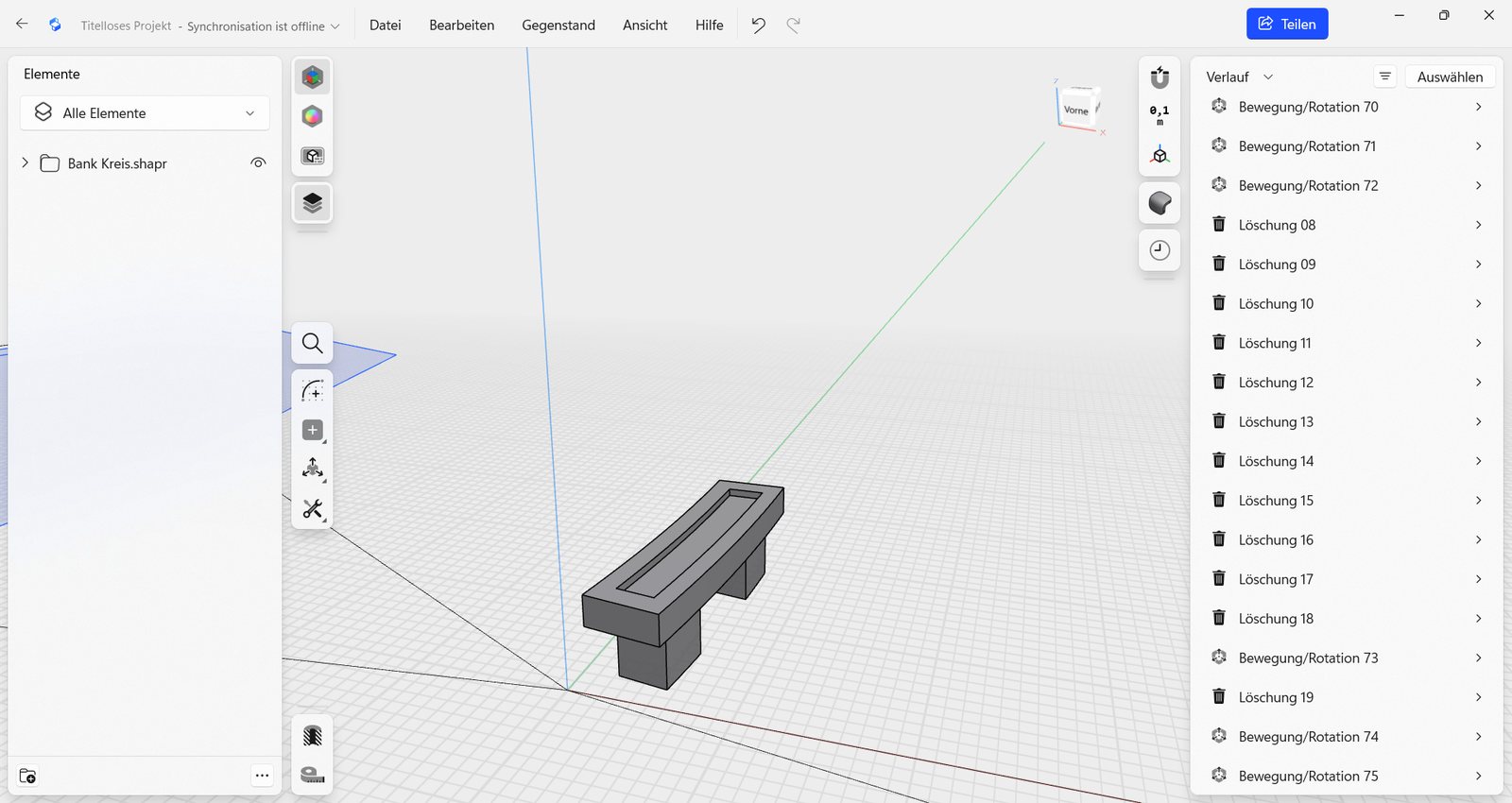The width and height of the screenshot is (1512, 803).
Task: Expand the Bank Kreis.shapr folder
Action: [25, 162]
